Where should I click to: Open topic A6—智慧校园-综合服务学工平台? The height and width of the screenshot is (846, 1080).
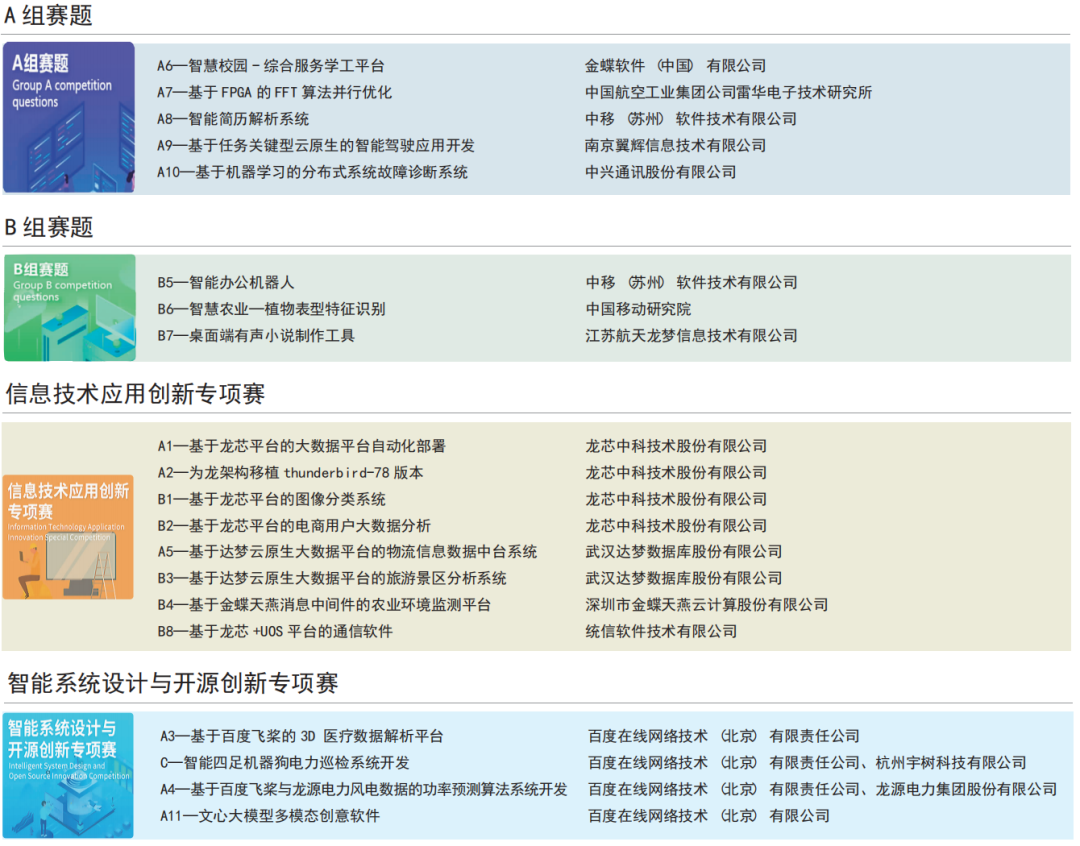click(271, 66)
